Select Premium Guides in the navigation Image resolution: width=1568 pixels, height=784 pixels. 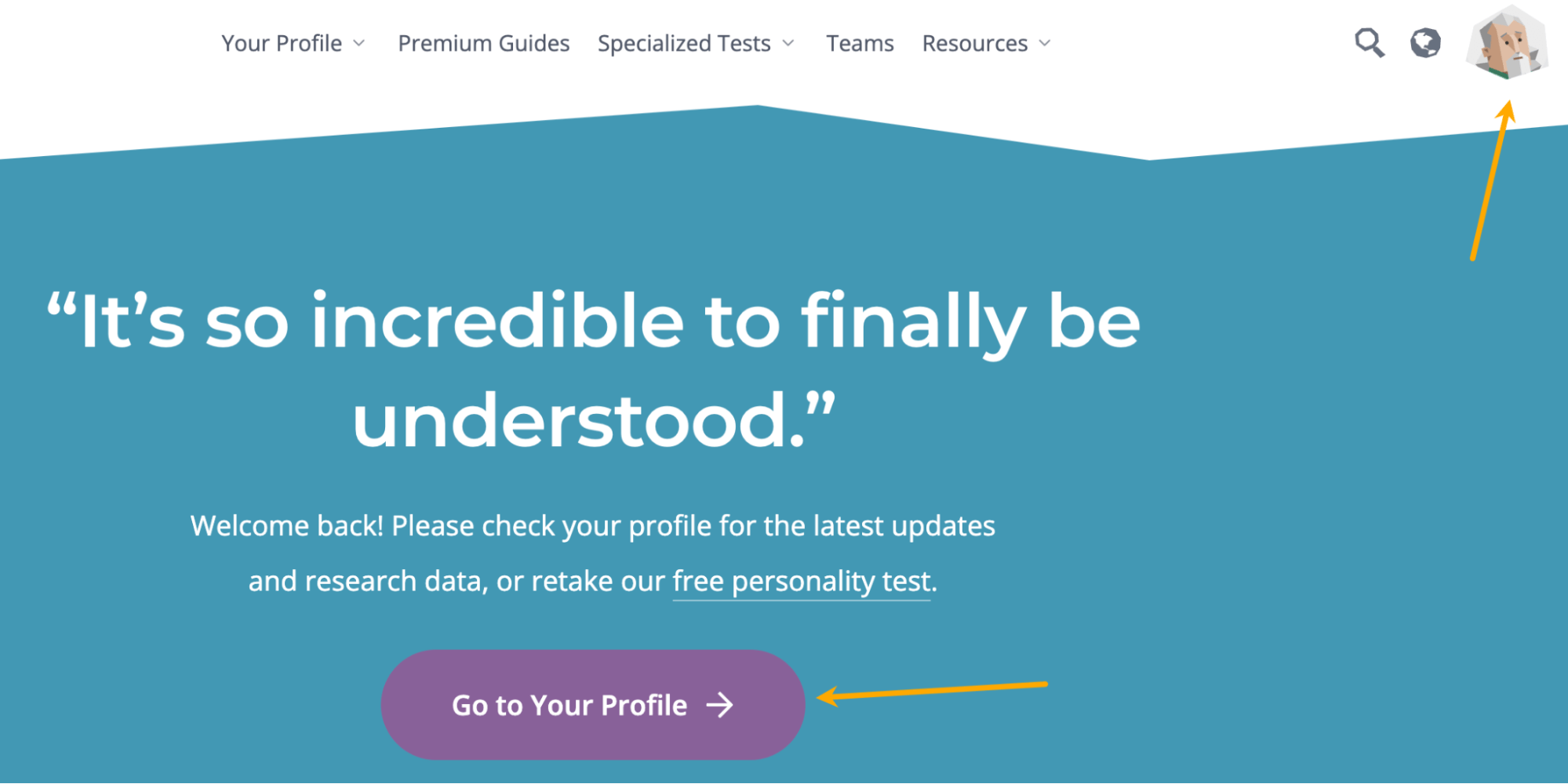tap(483, 43)
